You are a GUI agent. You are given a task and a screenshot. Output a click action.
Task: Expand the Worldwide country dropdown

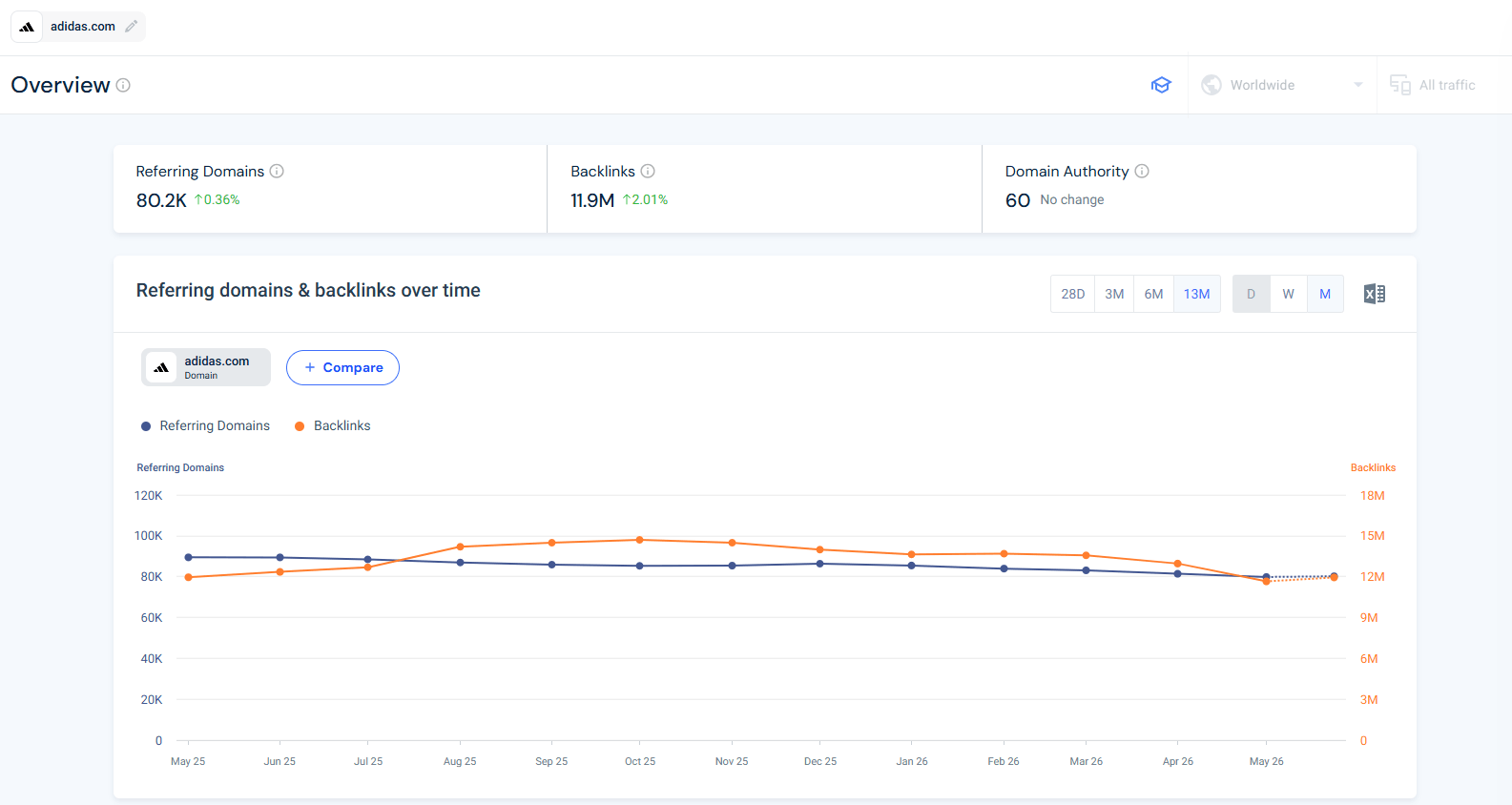click(1282, 85)
